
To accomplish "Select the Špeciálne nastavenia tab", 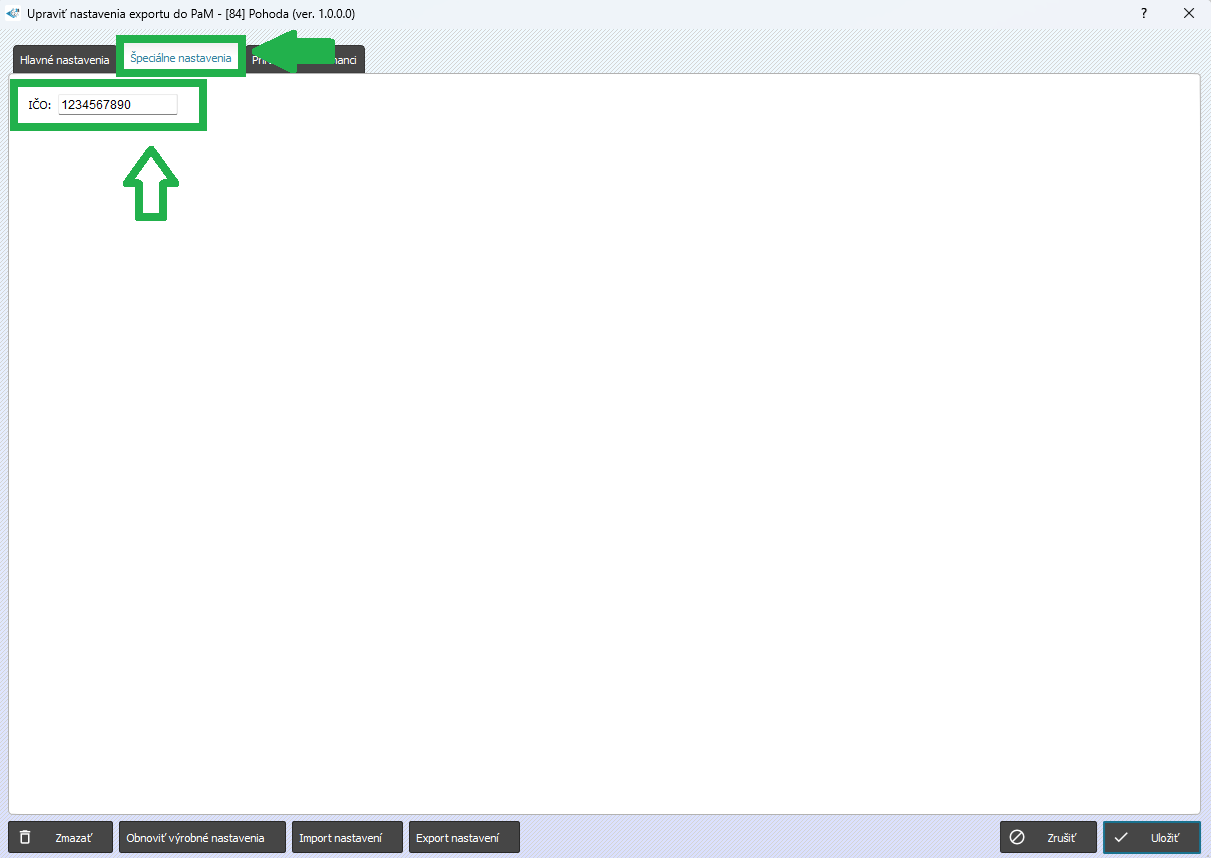I will coord(181,58).
